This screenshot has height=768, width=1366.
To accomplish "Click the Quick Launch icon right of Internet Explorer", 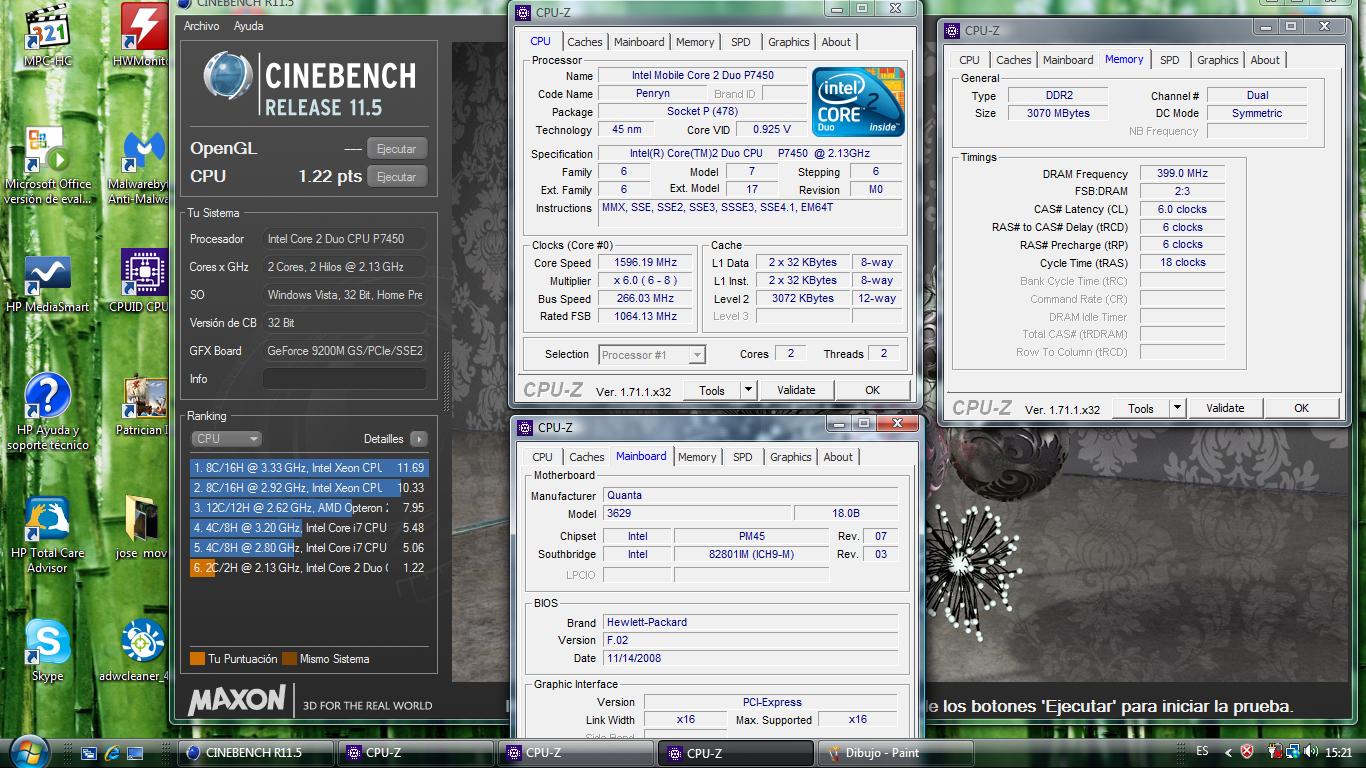I will [x=135, y=752].
